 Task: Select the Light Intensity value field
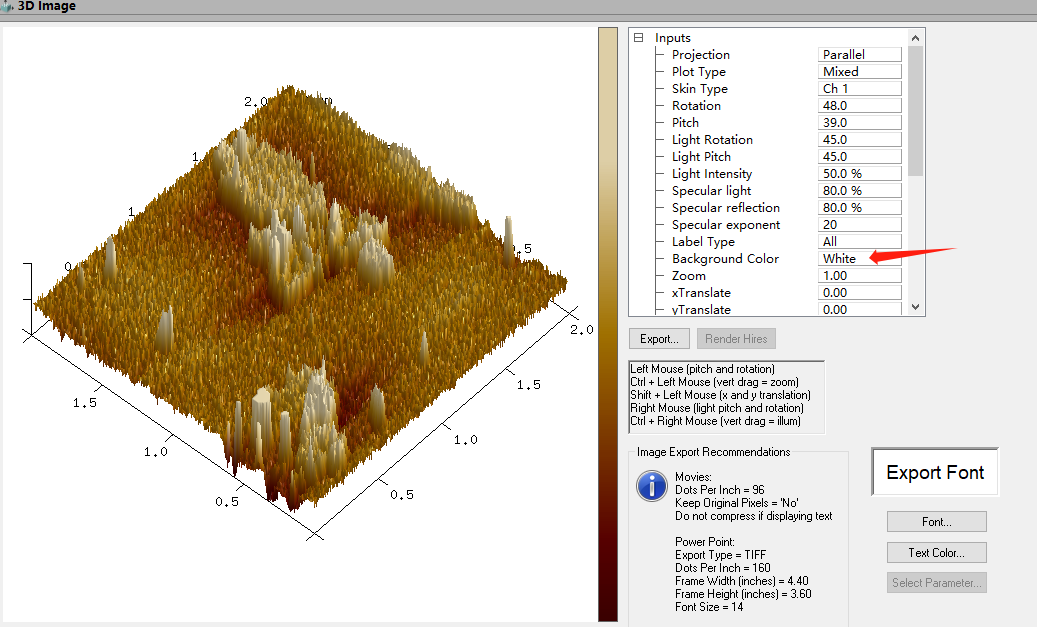pos(859,174)
